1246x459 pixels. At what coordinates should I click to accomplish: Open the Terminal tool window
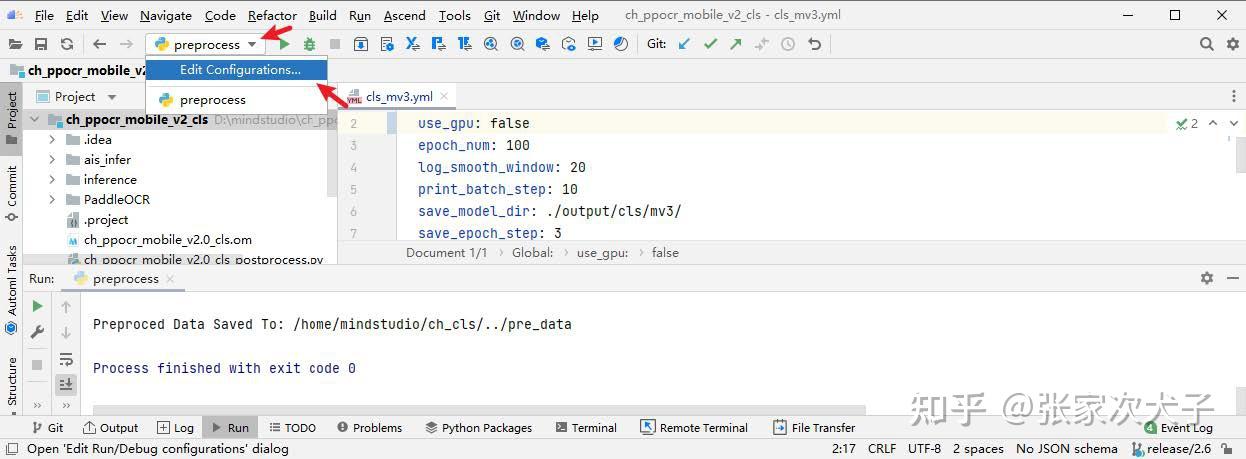(x=584, y=428)
